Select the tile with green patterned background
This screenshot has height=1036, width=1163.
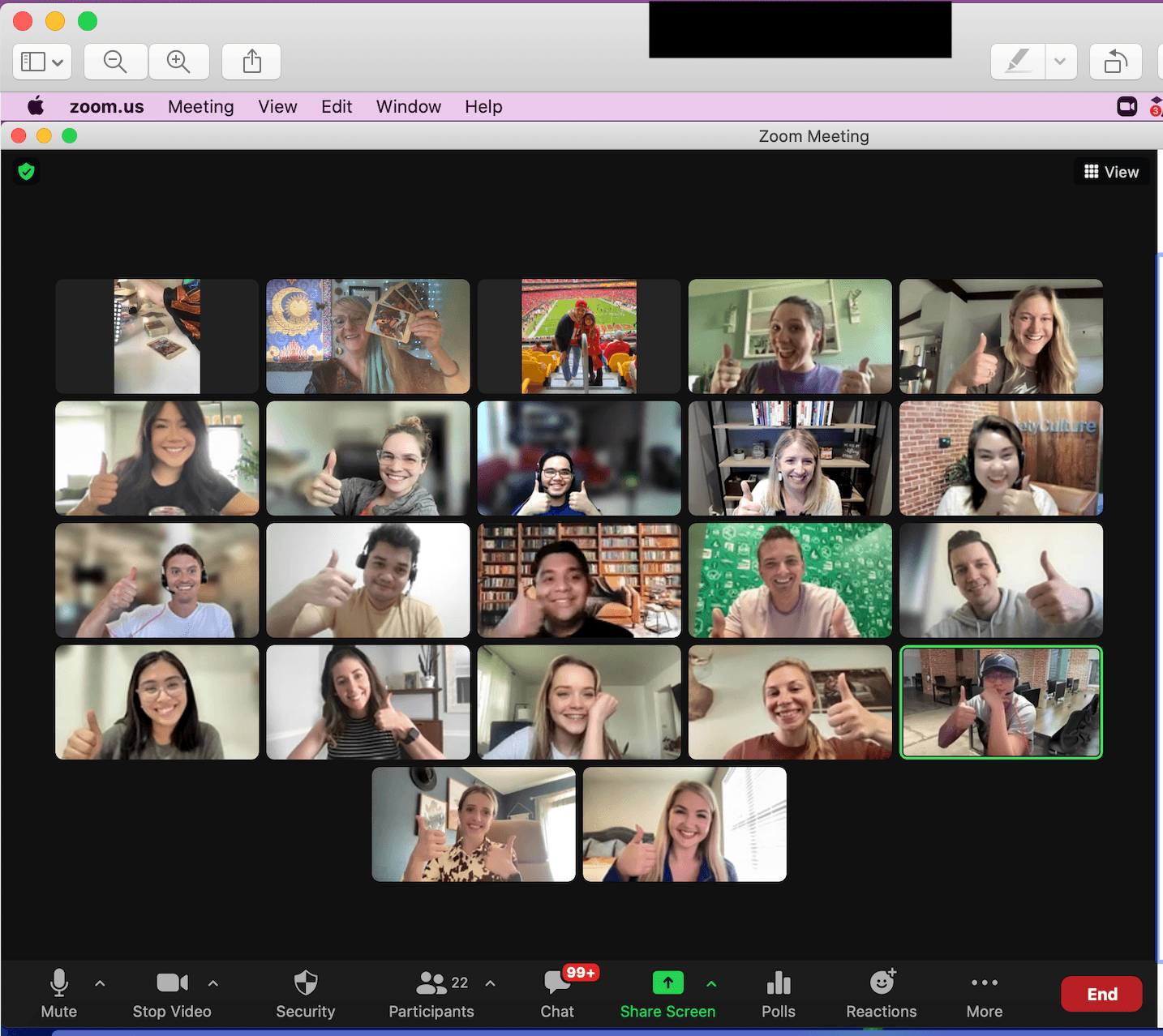(790, 580)
